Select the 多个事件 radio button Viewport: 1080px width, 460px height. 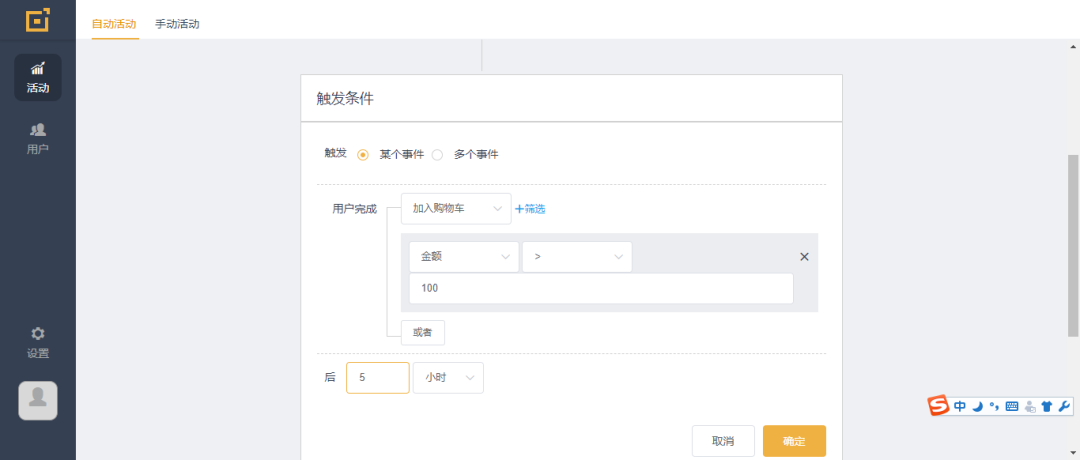click(437, 155)
